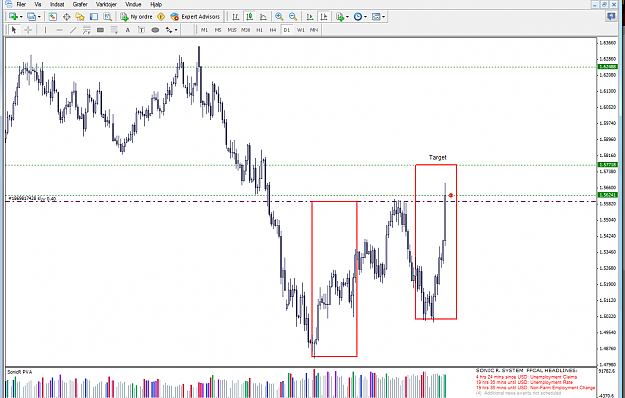Pick the vertical line drawing tool
The width and height of the screenshot is (625, 398).
45,30
